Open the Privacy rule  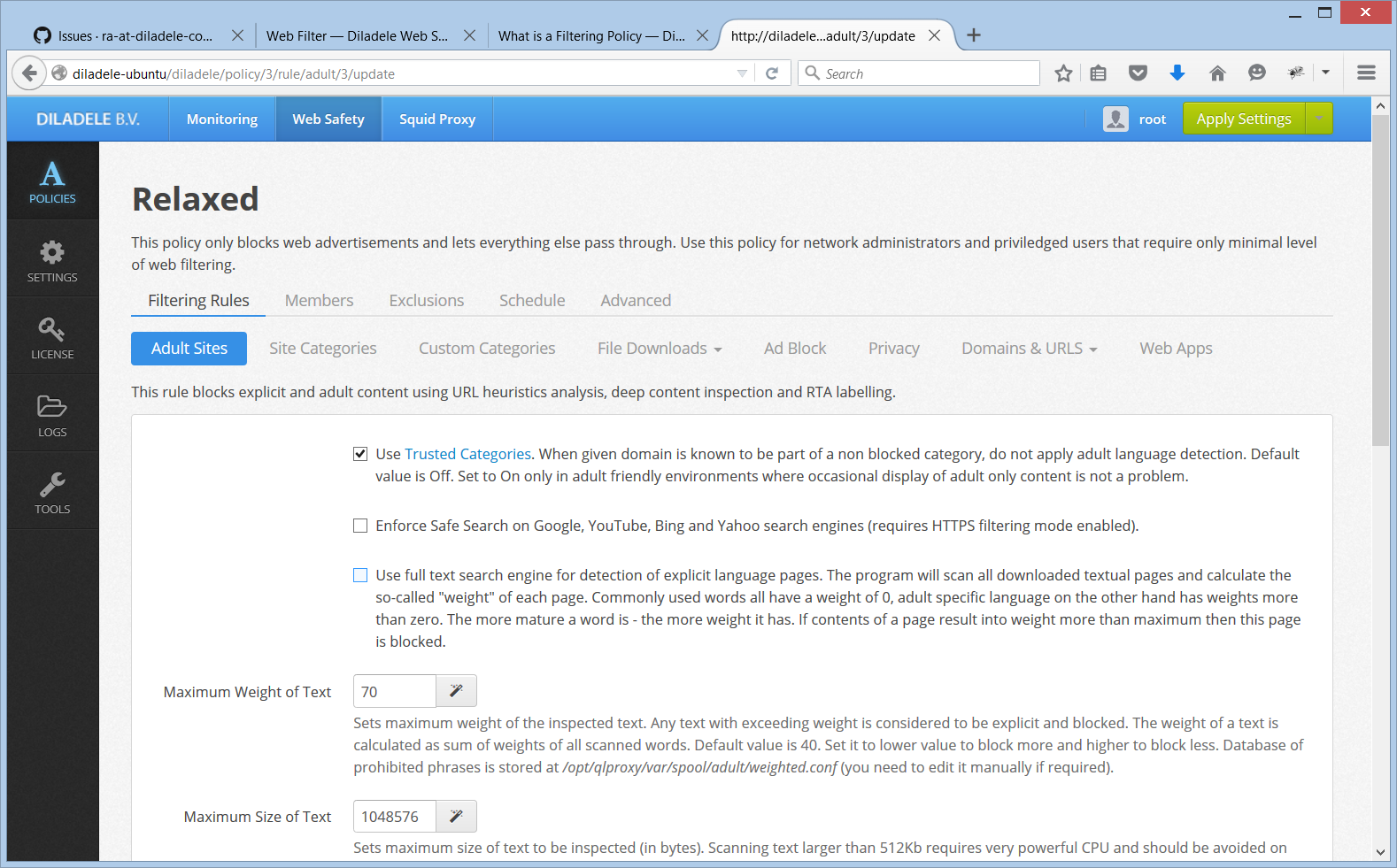[x=894, y=348]
